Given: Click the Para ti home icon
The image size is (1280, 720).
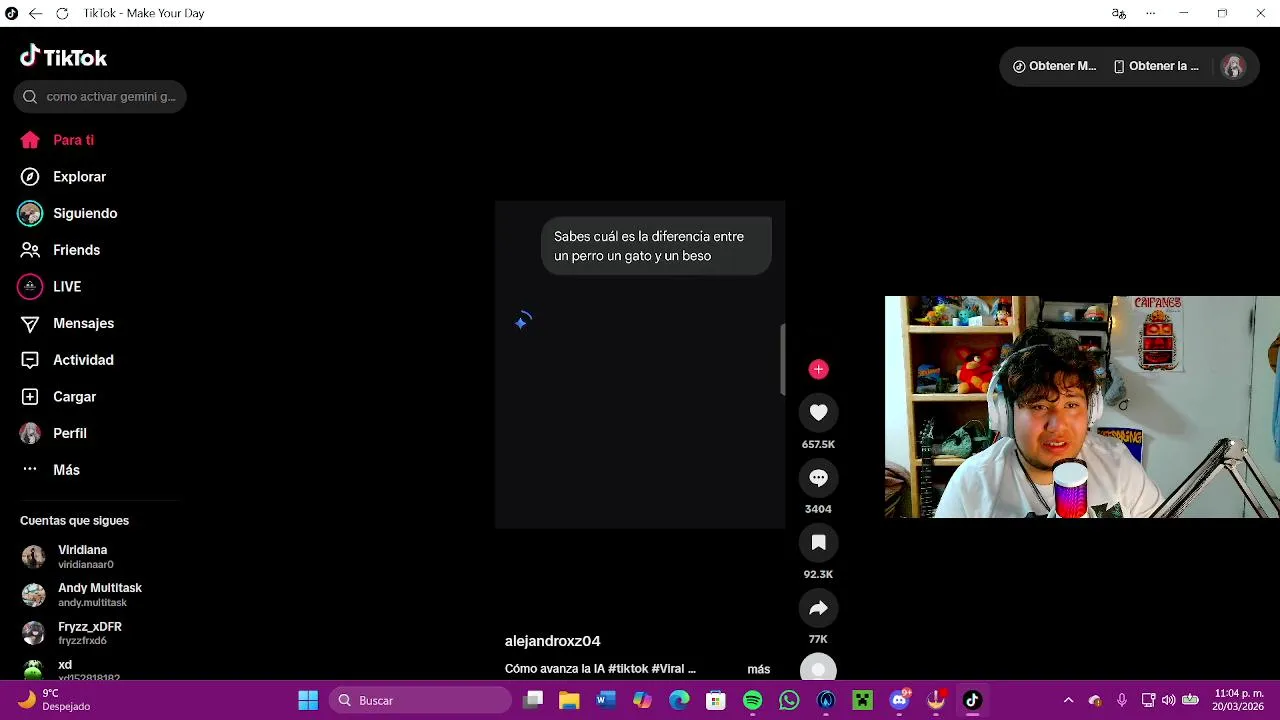Looking at the screenshot, I should tap(30, 140).
